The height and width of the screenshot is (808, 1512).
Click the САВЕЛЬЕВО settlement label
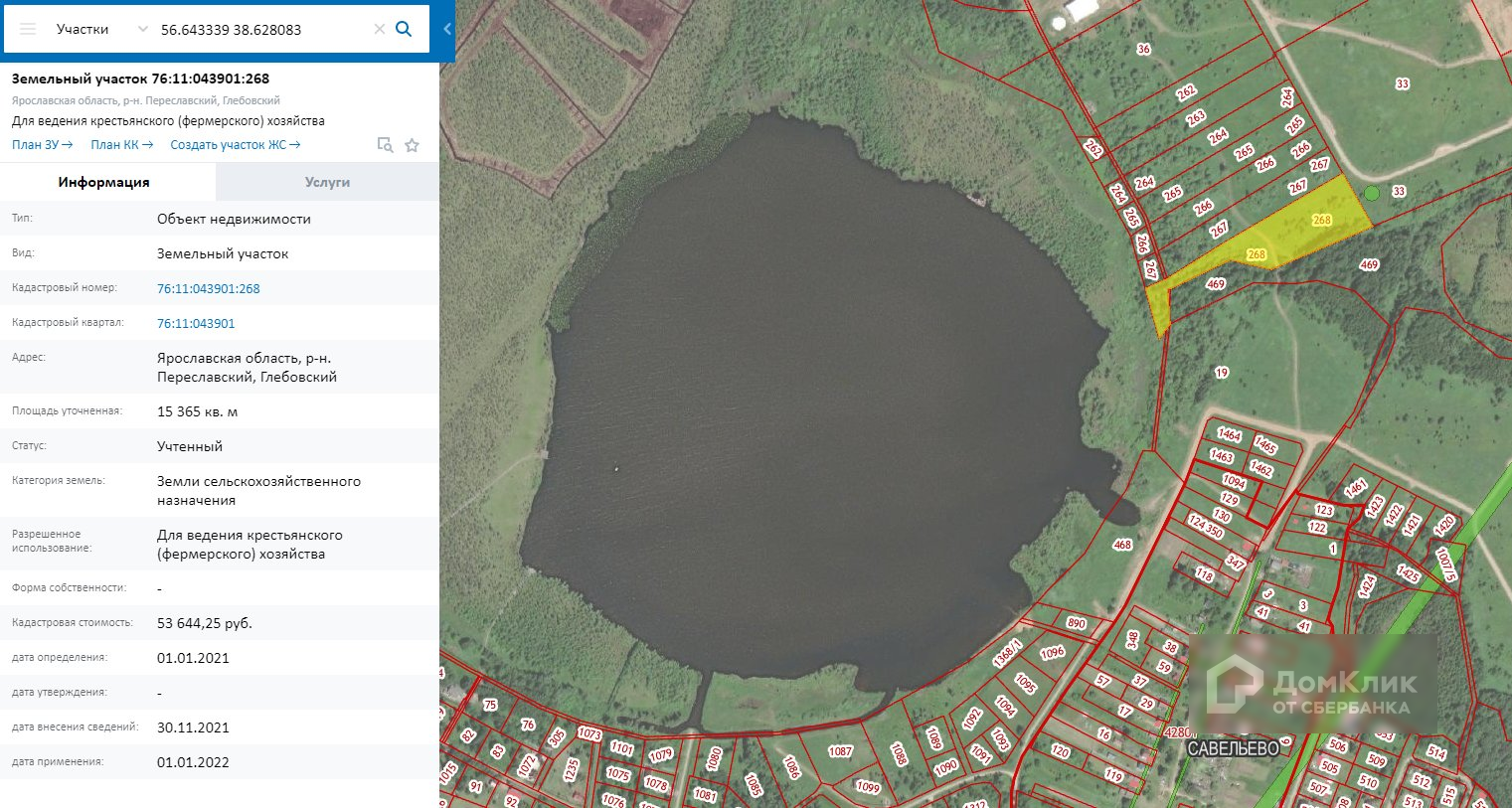[1234, 748]
